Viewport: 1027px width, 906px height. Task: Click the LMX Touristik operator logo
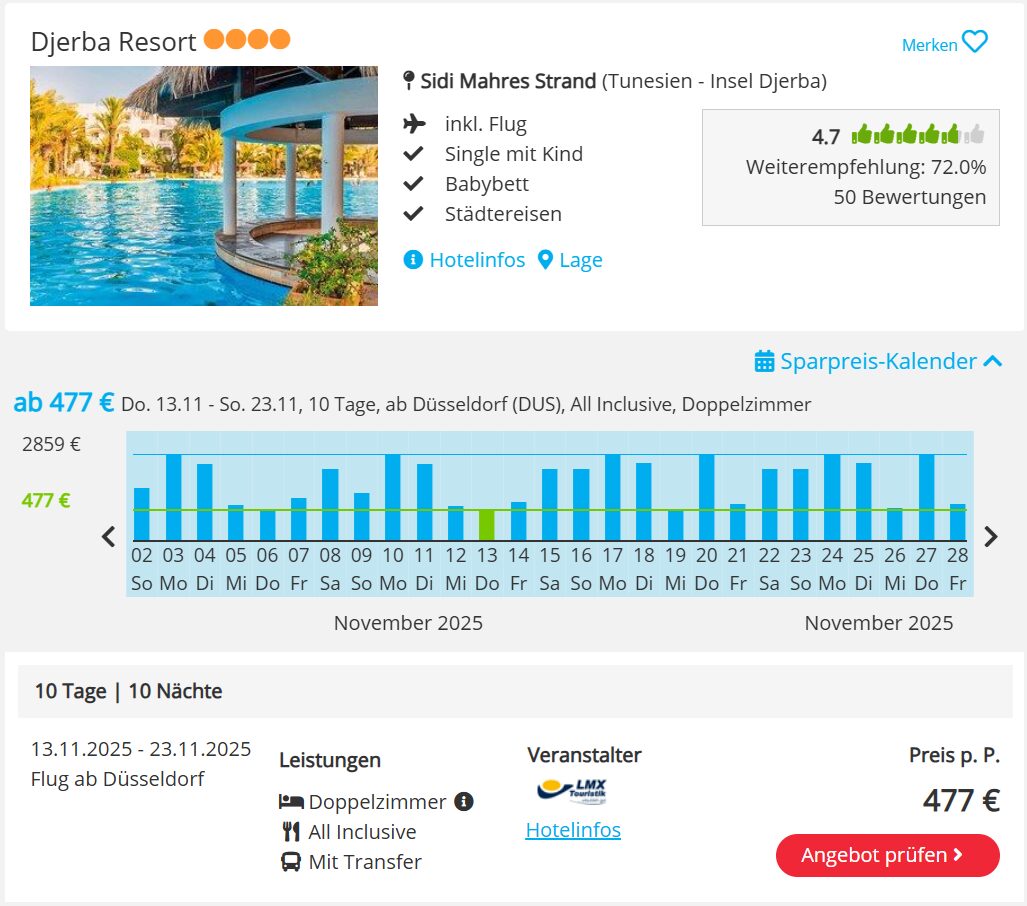(572, 791)
